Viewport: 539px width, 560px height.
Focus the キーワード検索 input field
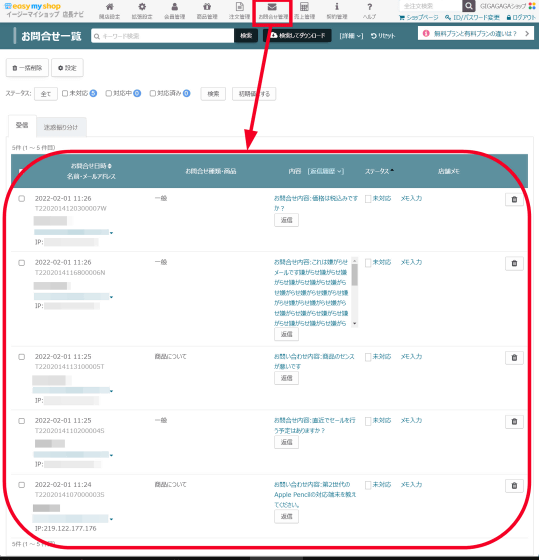pos(163,36)
